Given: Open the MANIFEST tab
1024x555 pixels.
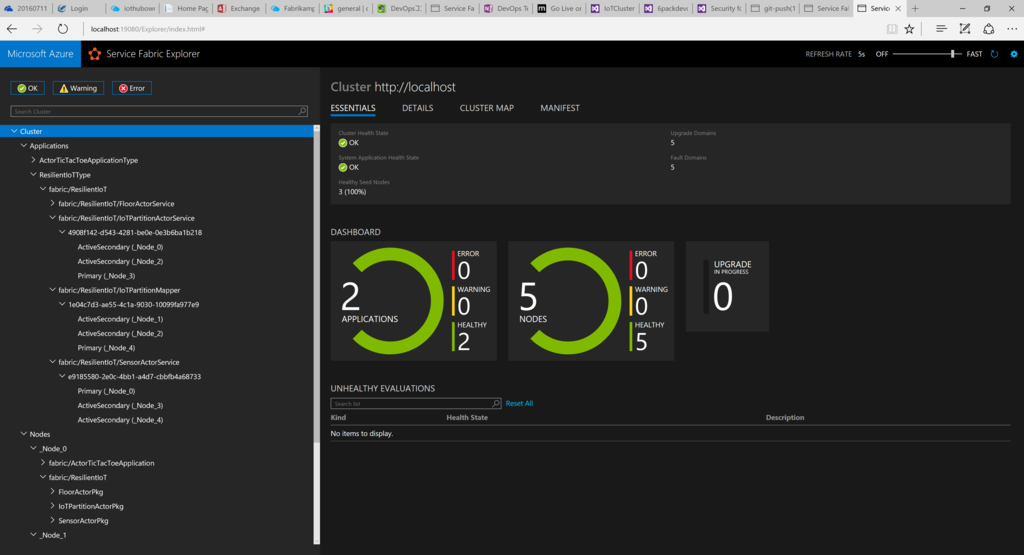Looking at the screenshot, I should 560,108.
